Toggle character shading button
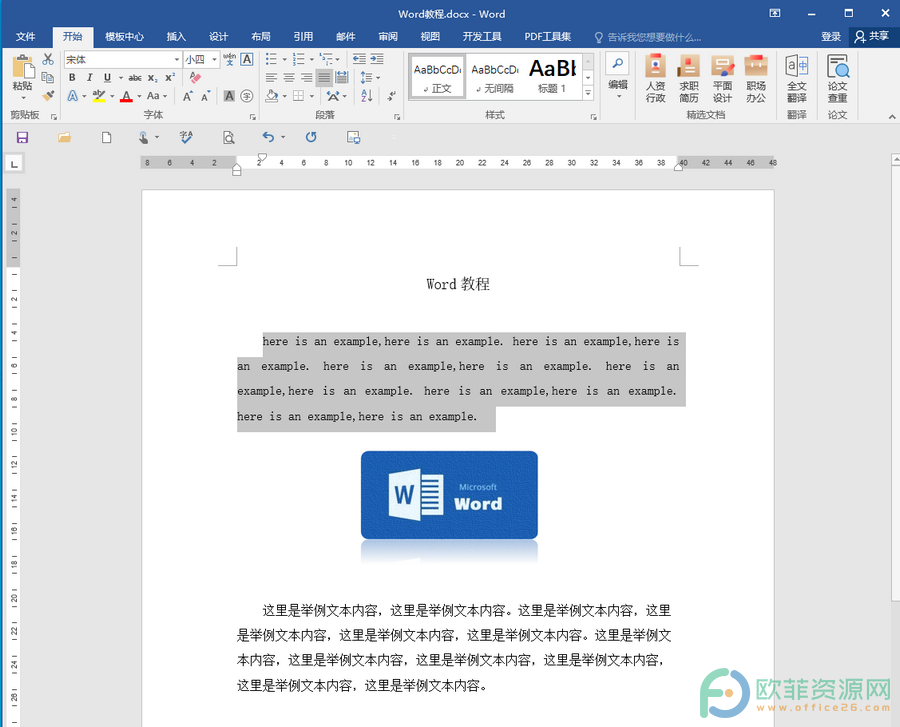Image resolution: width=900 pixels, height=727 pixels. click(229, 96)
